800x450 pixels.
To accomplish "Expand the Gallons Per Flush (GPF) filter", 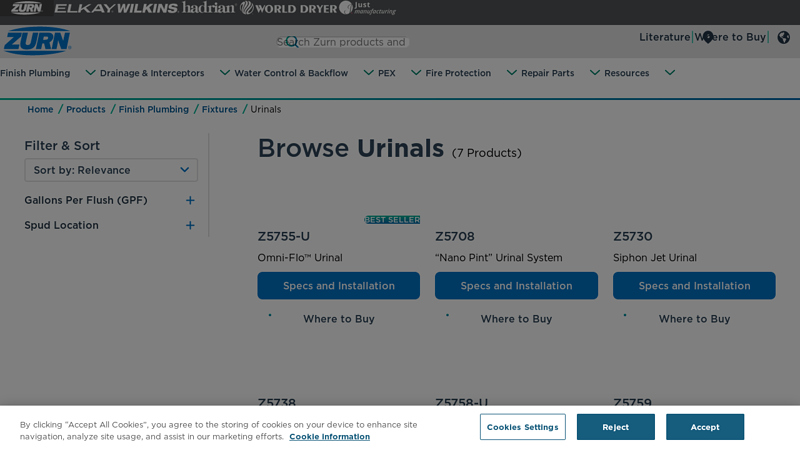I will (x=190, y=200).
